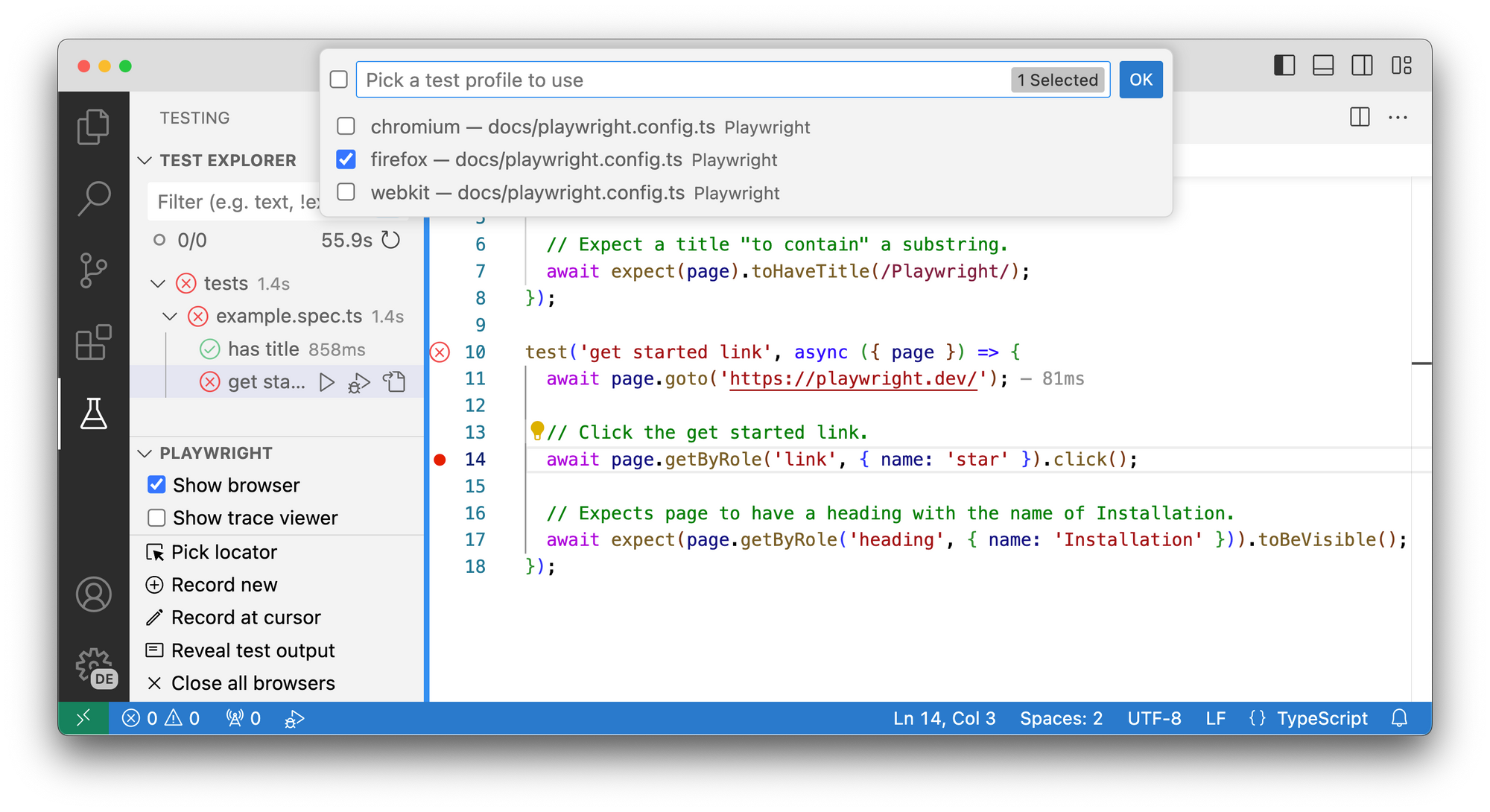Click the lightbulb on line 13
This screenshot has width=1490, height=812.
pyautogui.click(x=536, y=431)
